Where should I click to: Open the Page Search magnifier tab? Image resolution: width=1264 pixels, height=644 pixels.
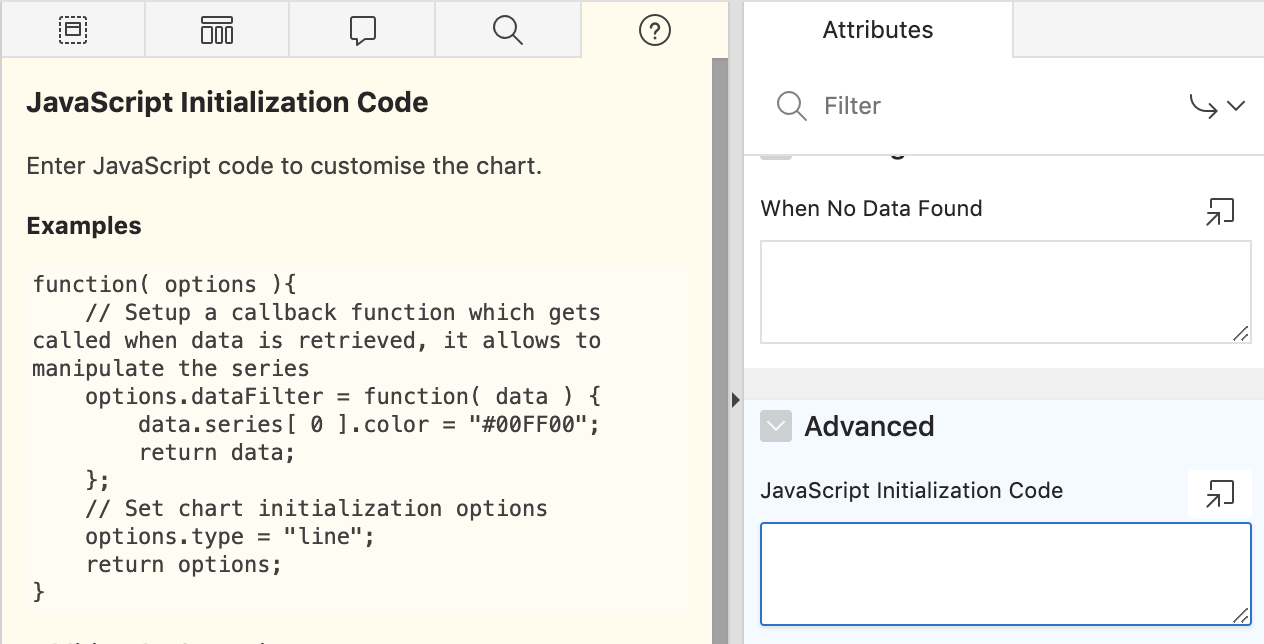508,30
